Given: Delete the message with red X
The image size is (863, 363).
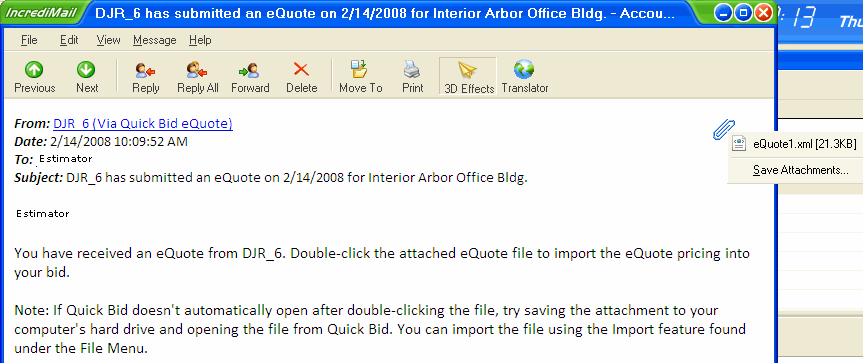Looking at the screenshot, I should (x=301, y=77).
